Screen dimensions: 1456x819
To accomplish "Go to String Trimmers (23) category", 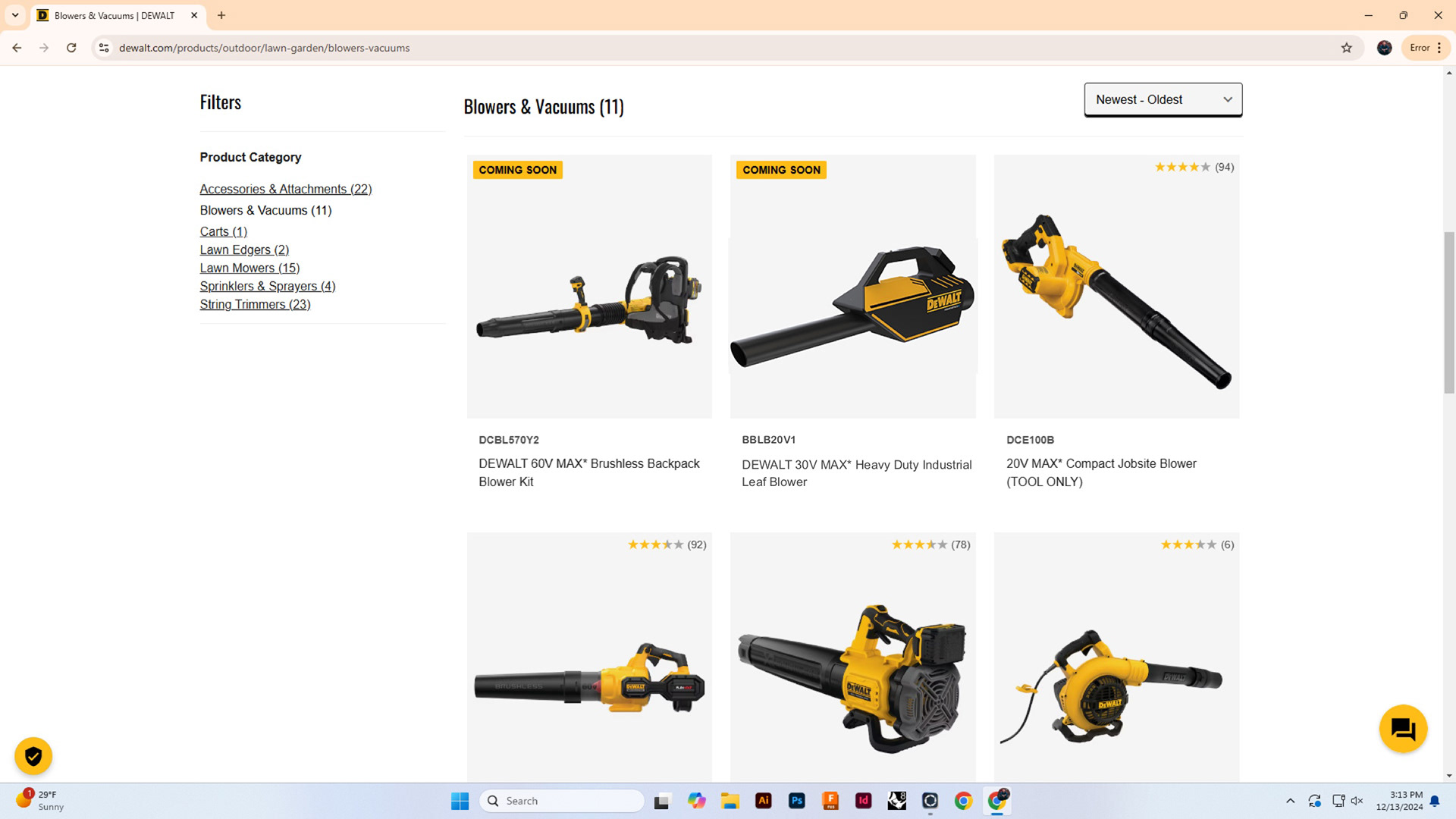I will tap(255, 304).
